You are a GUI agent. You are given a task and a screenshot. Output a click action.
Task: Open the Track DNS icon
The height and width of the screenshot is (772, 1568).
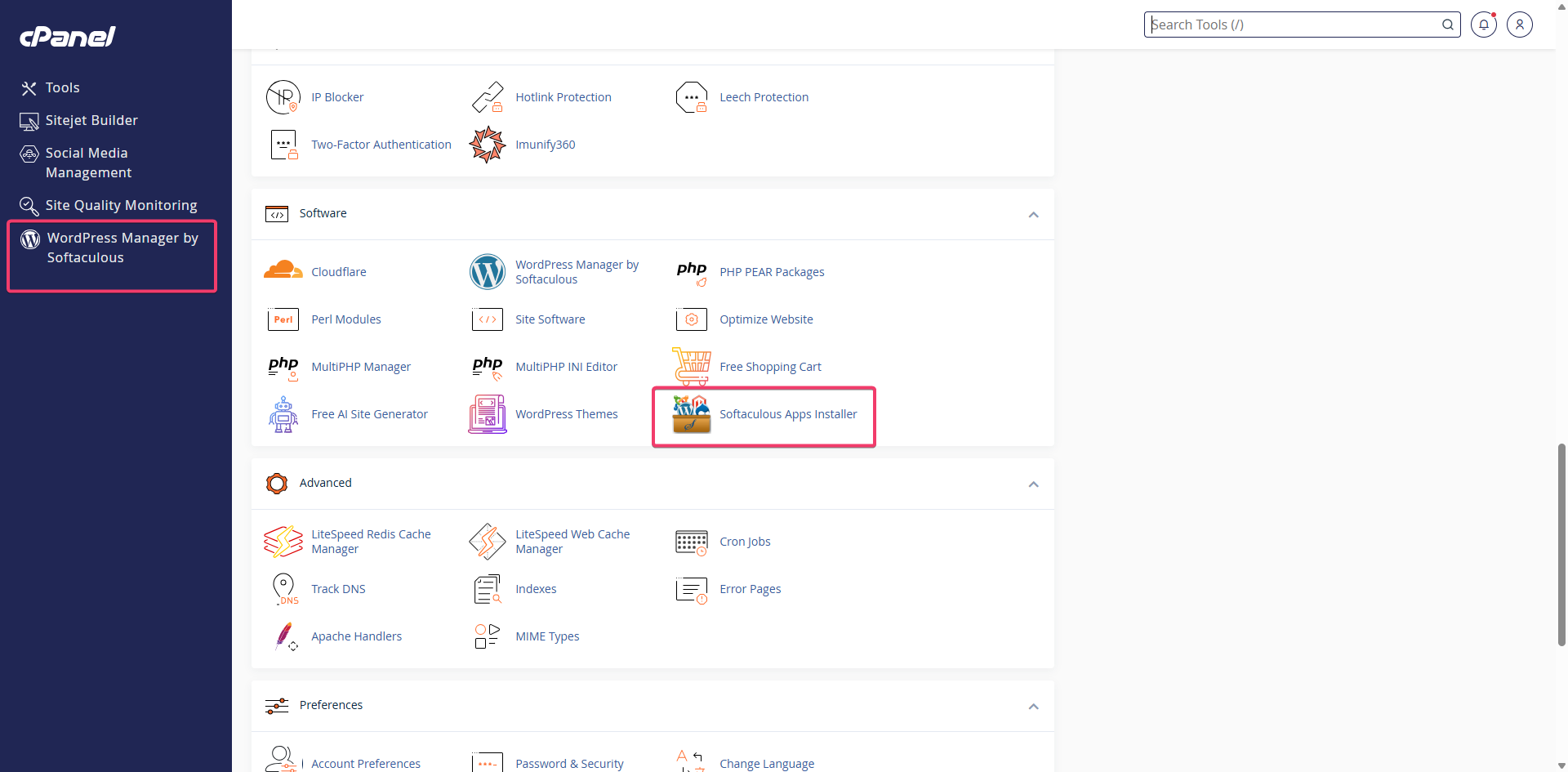[x=284, y=589]
